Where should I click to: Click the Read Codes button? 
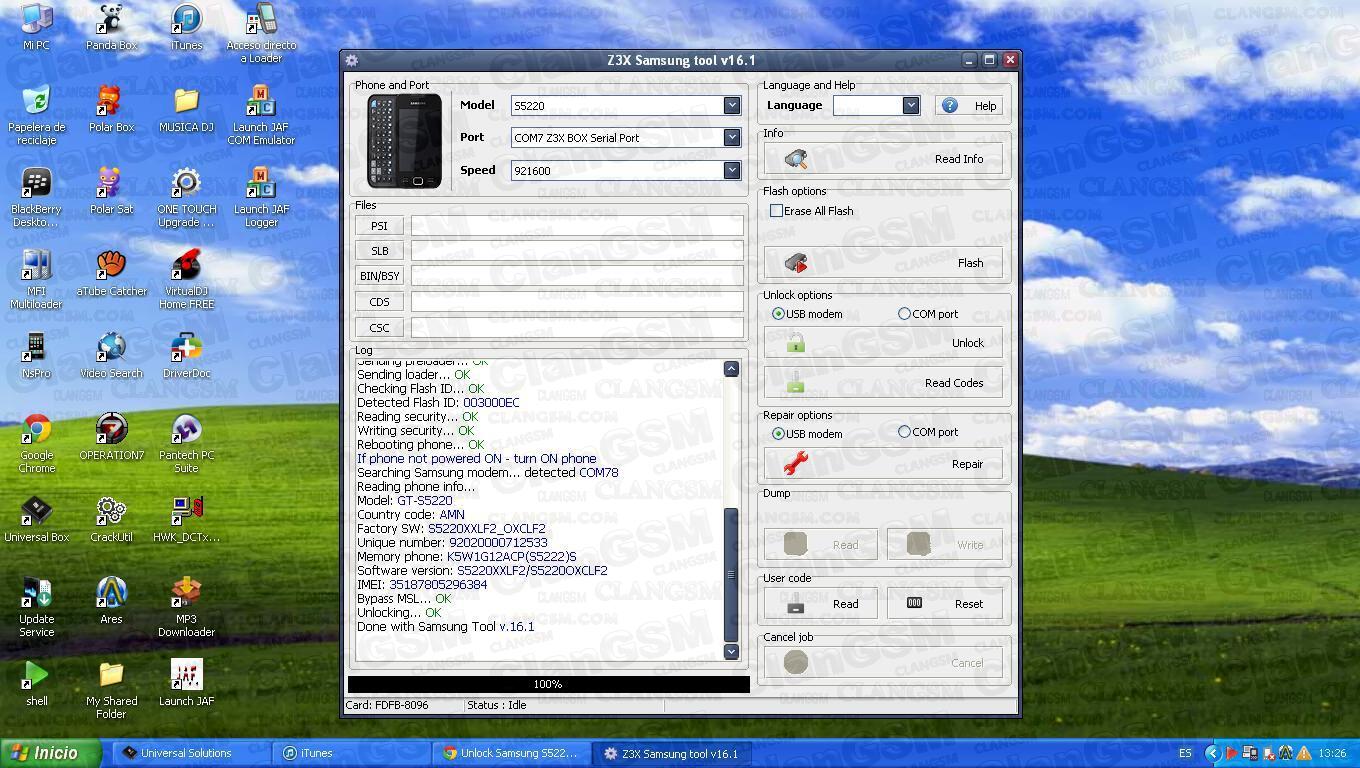point(883,383)
